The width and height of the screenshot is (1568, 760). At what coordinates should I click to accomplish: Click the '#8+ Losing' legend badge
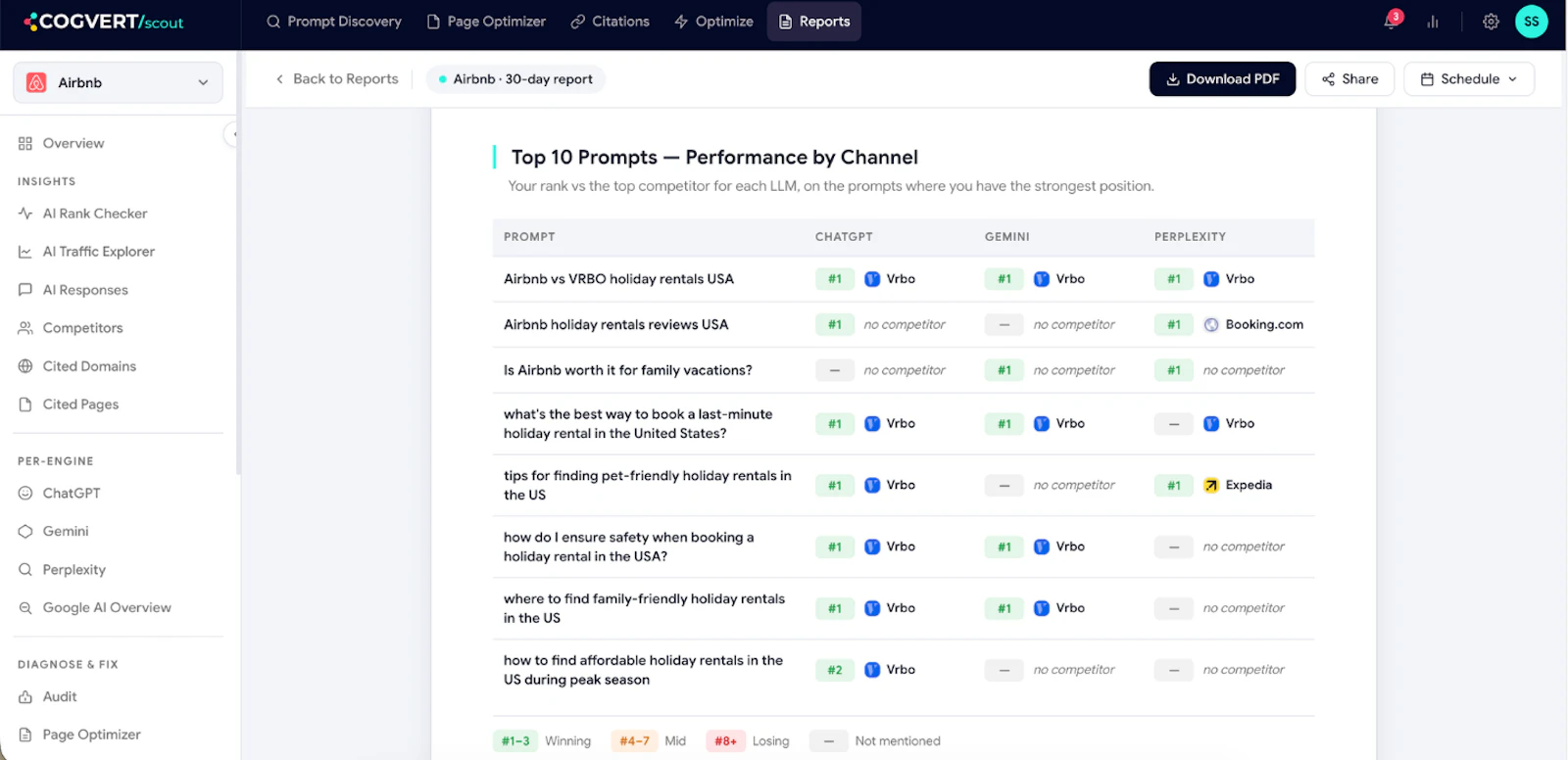pos(725,741)
